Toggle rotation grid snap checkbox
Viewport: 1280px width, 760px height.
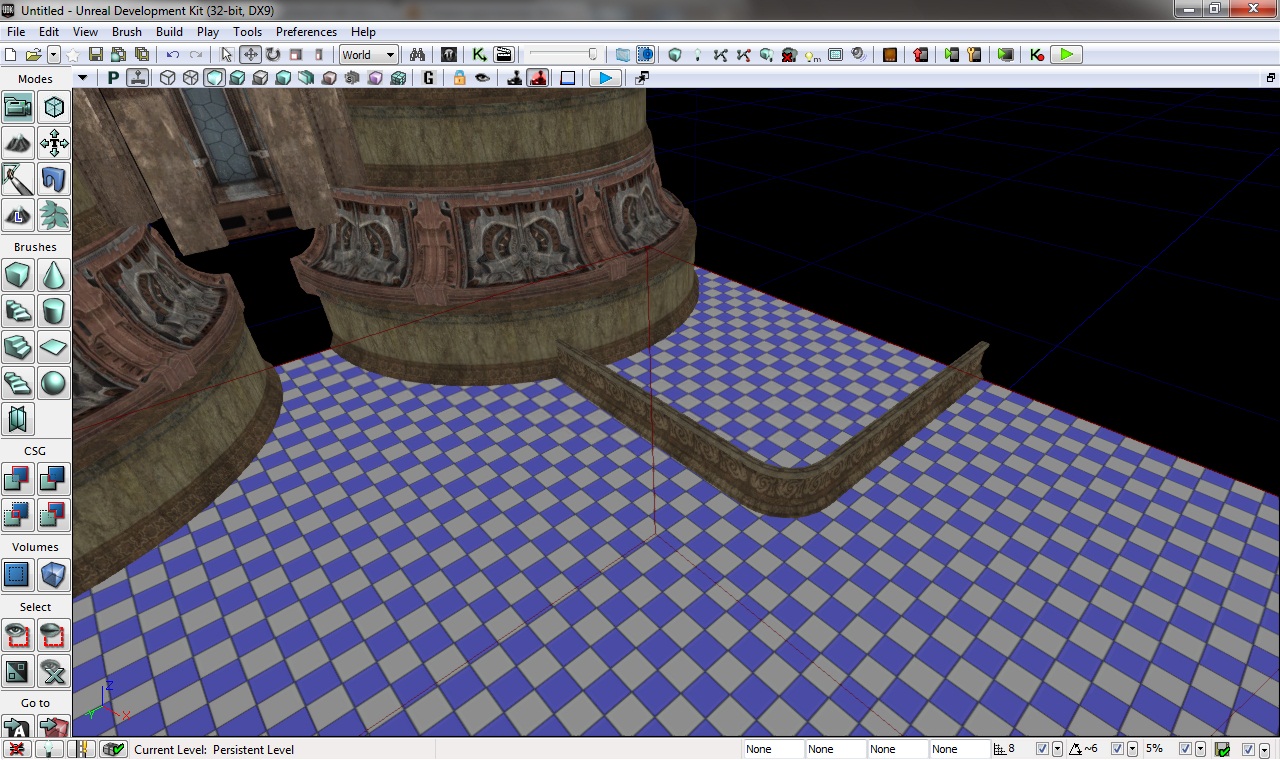1118,749
